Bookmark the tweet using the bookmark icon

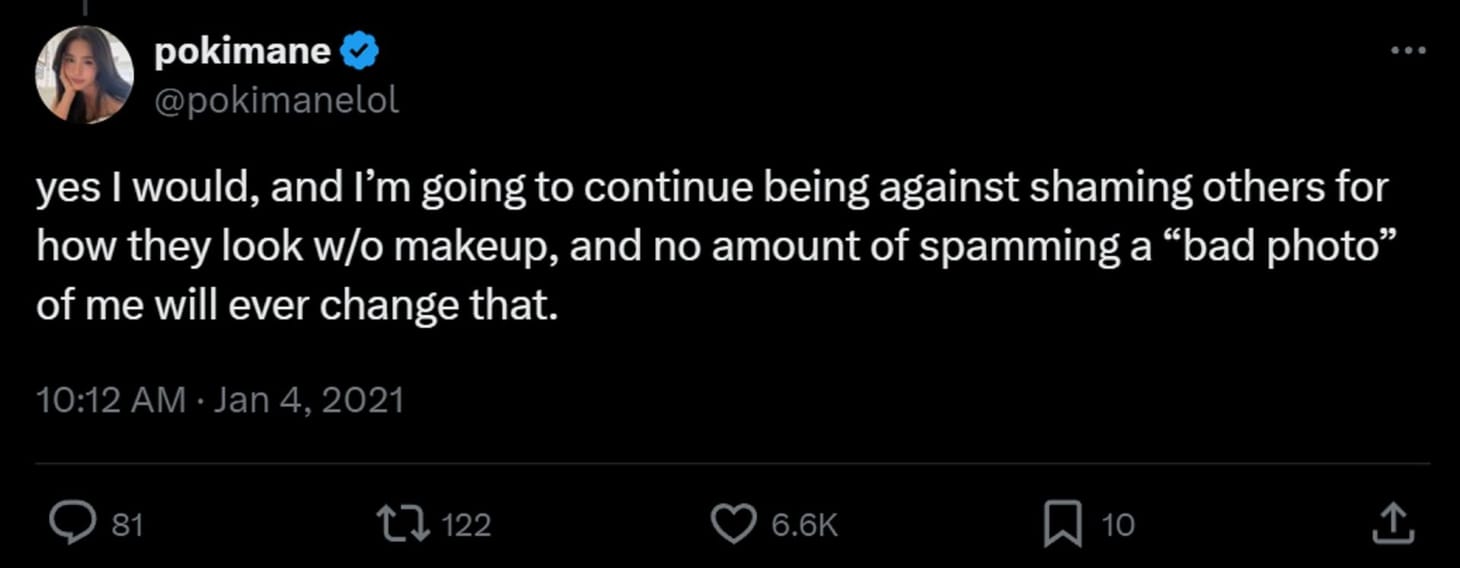tap(1063, 524)
